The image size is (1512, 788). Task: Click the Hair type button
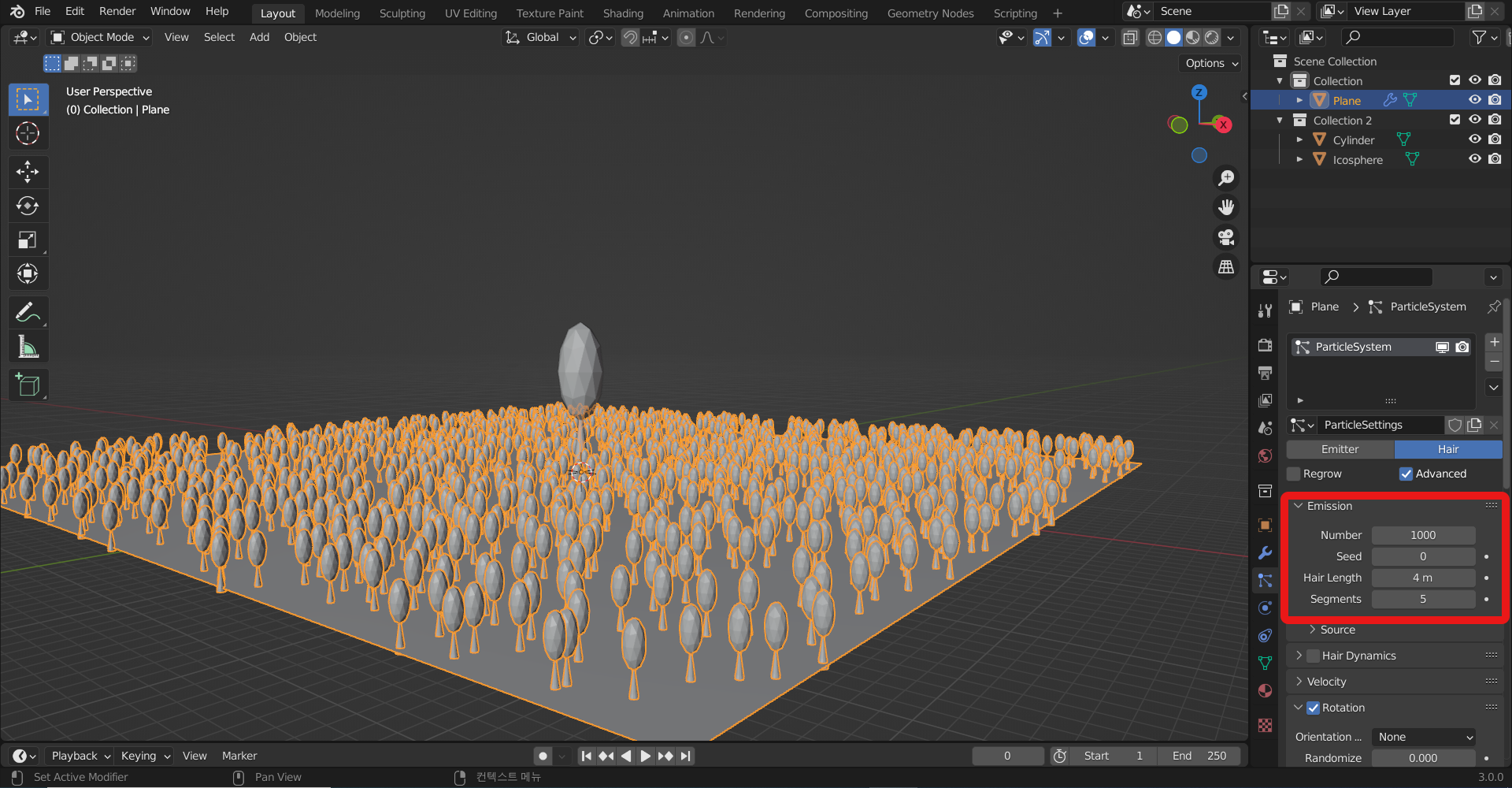point(1448,449)
